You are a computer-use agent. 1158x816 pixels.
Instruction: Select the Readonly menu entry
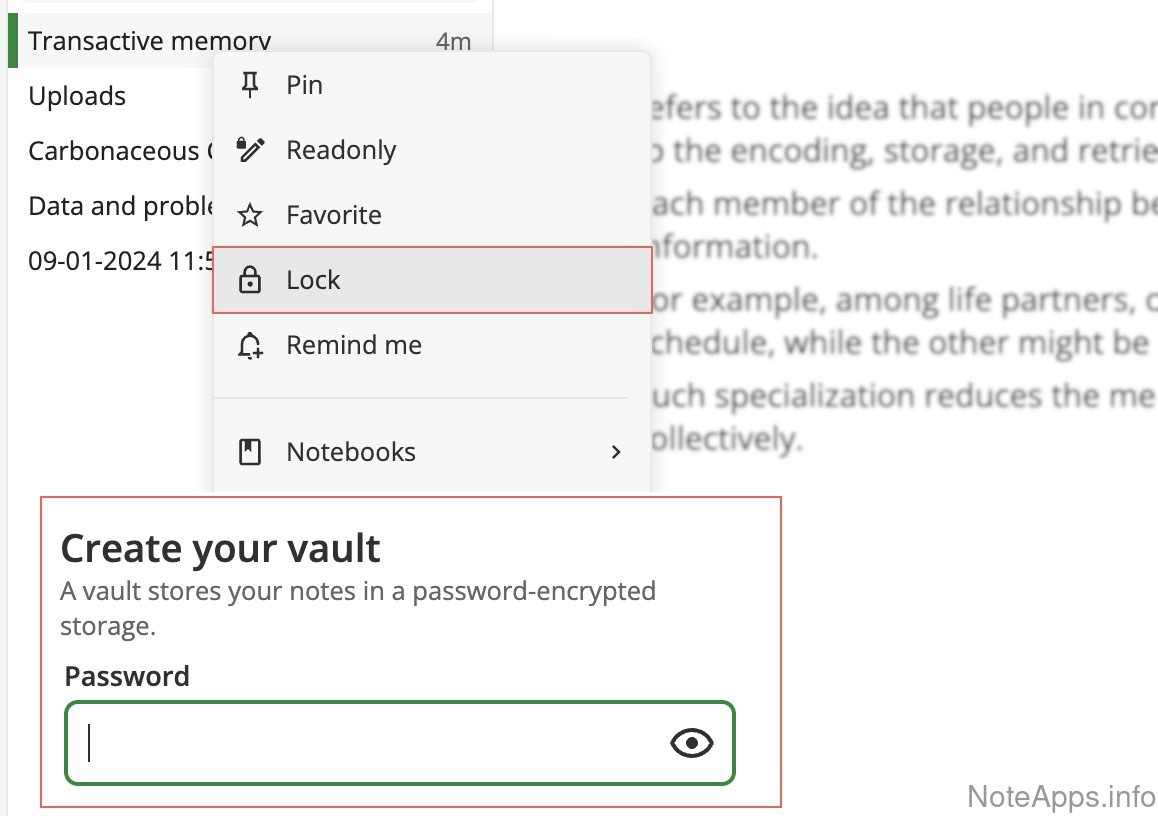click(341, 150)
